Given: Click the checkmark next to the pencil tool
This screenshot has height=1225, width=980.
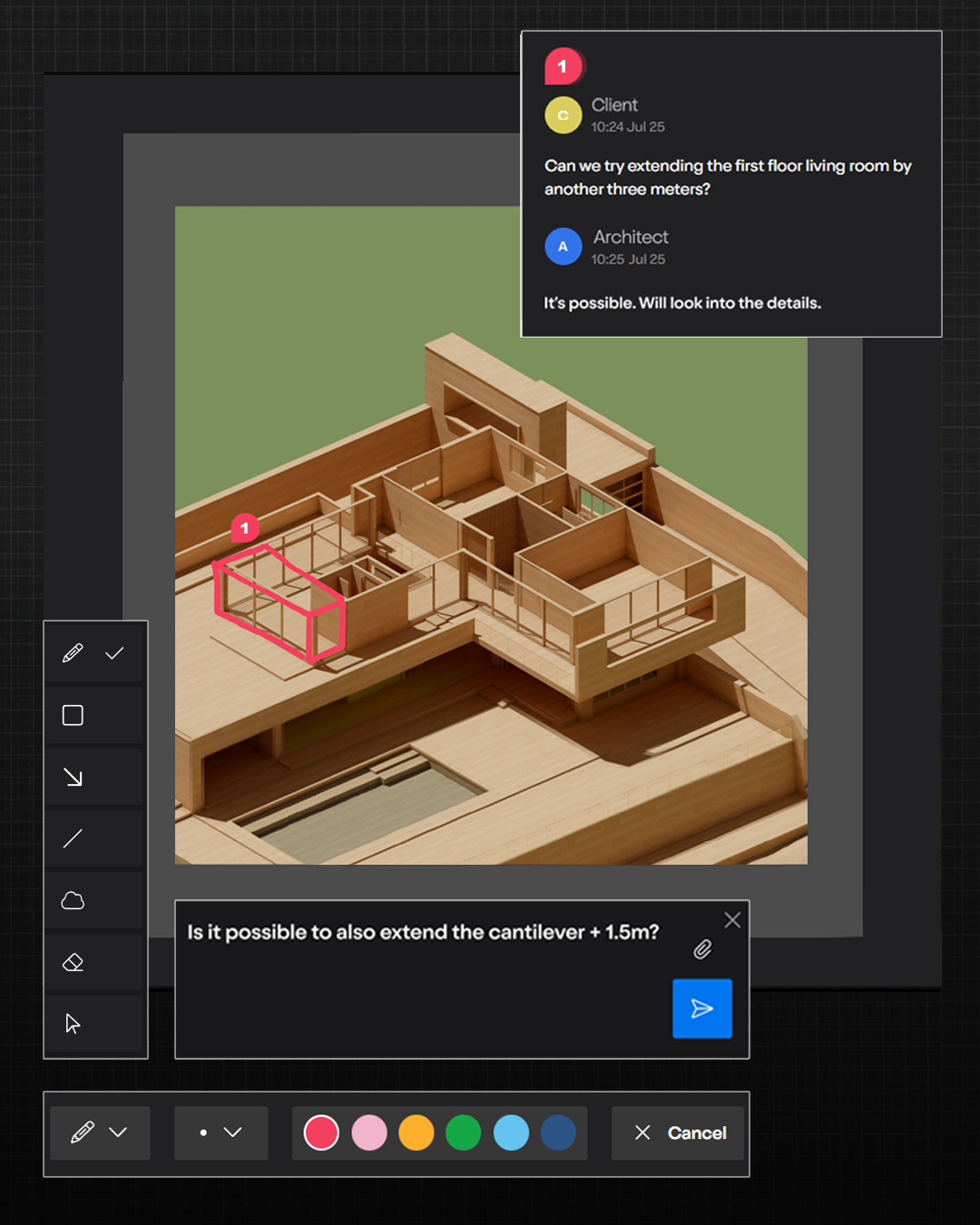Looking at the screenshot, I should point(114,652).
